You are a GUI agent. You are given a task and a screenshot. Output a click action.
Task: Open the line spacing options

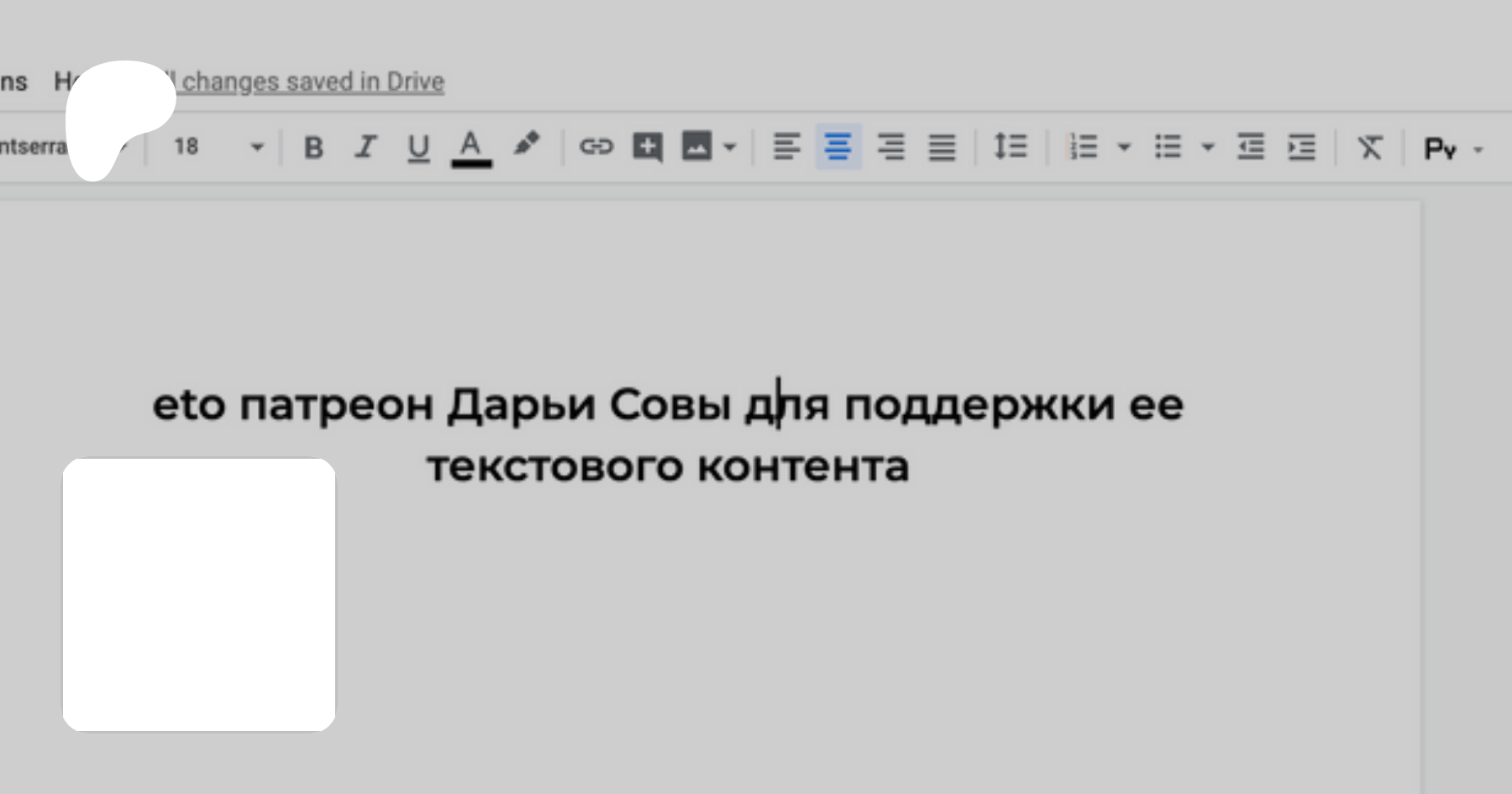point(1010,147)
